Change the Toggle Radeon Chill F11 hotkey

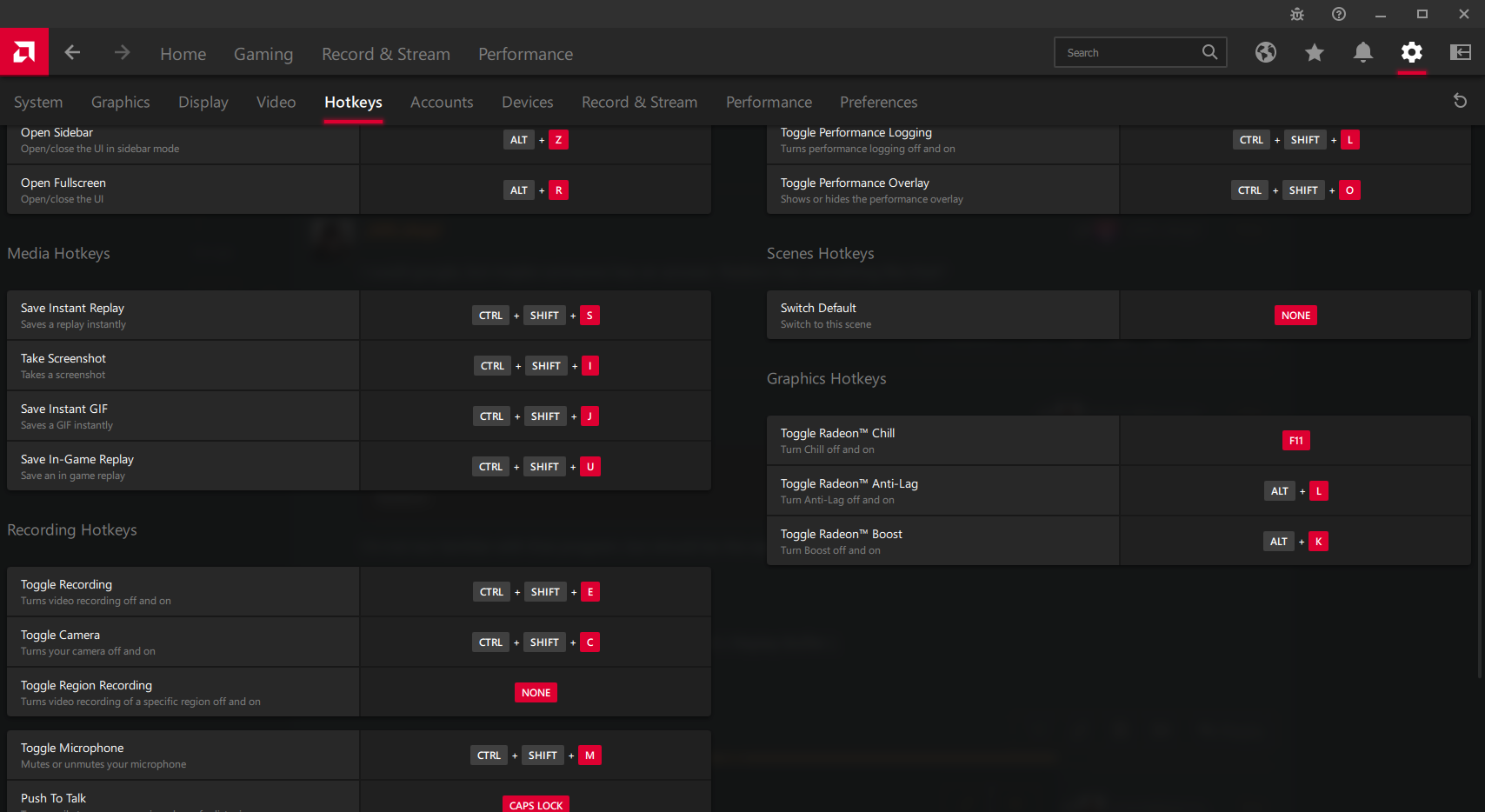[1295, 441]
